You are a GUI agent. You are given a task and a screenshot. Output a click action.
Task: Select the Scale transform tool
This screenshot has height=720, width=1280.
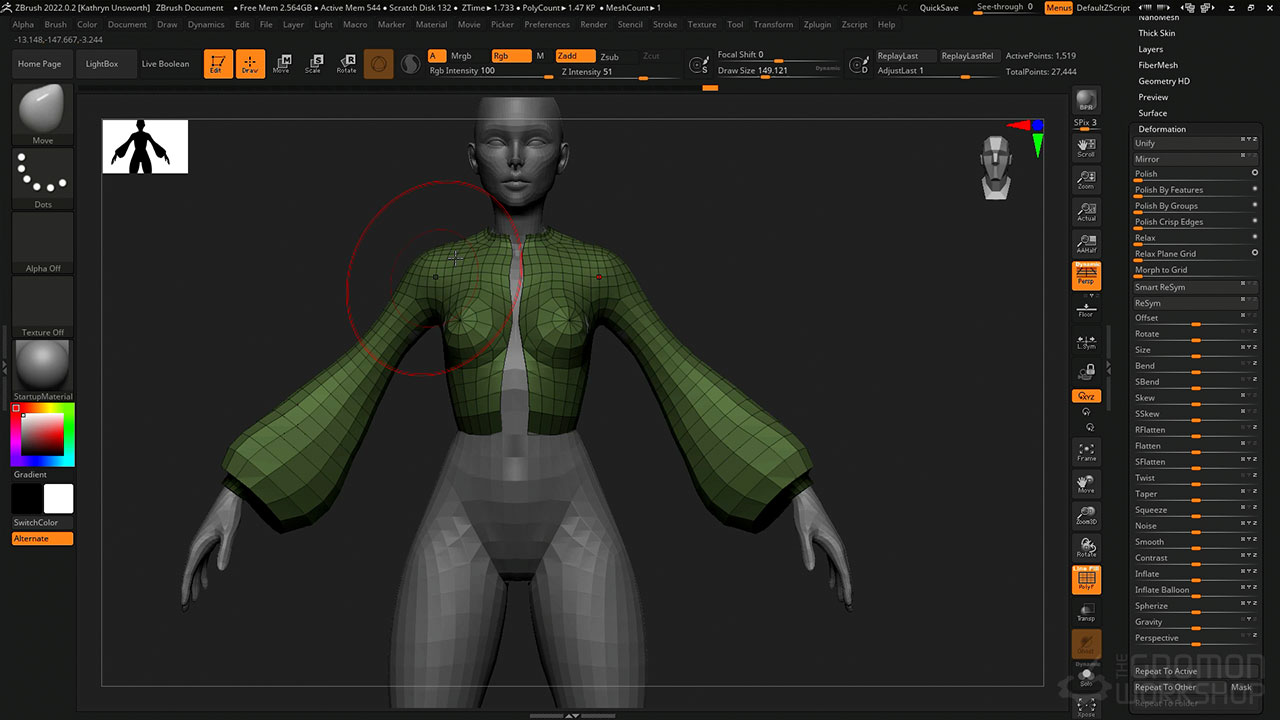tap(313, 64)
